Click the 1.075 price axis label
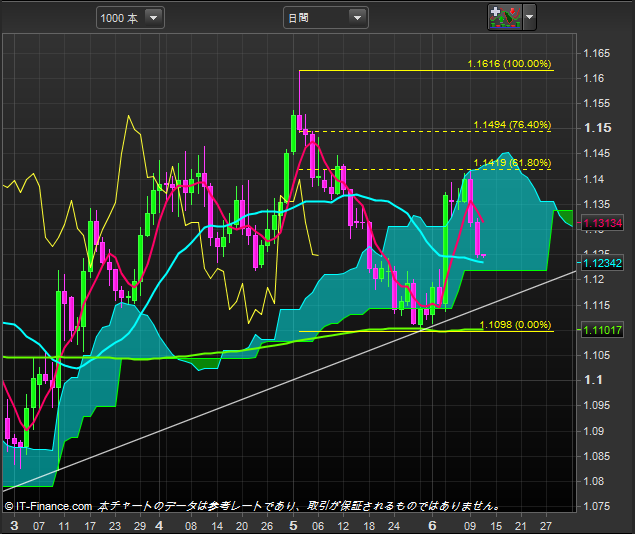635x534 pixels. point(596,506)
